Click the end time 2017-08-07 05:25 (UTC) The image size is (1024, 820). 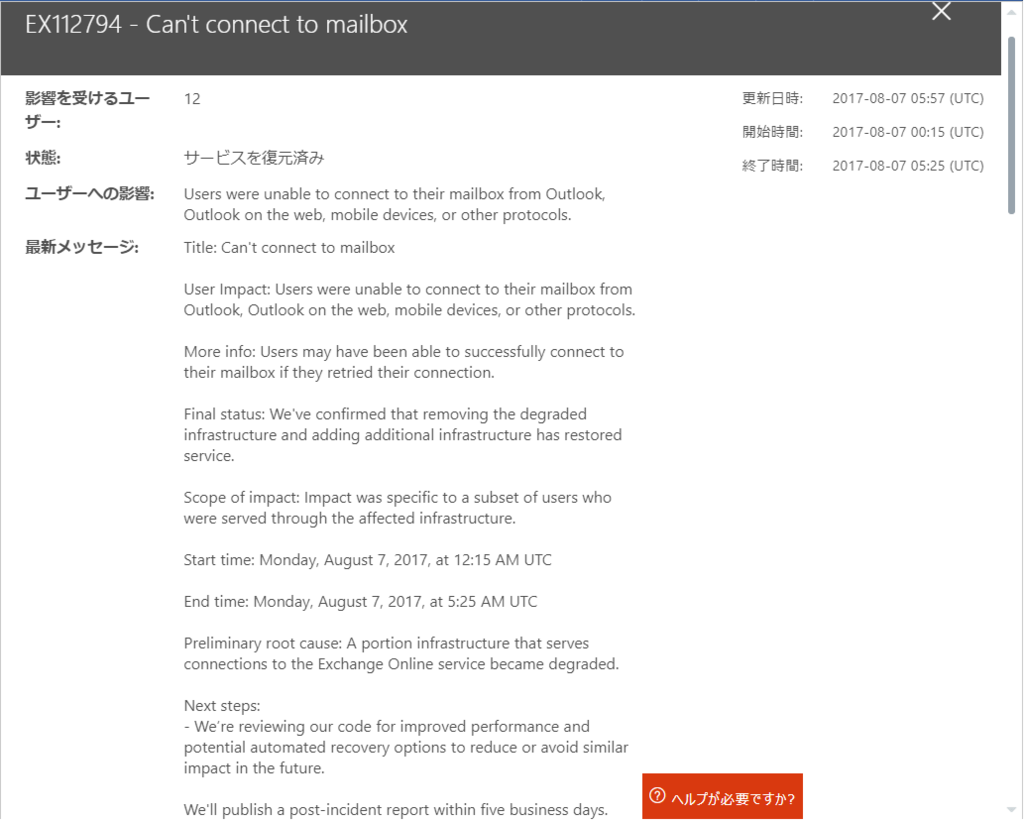[x=908, y=166]
